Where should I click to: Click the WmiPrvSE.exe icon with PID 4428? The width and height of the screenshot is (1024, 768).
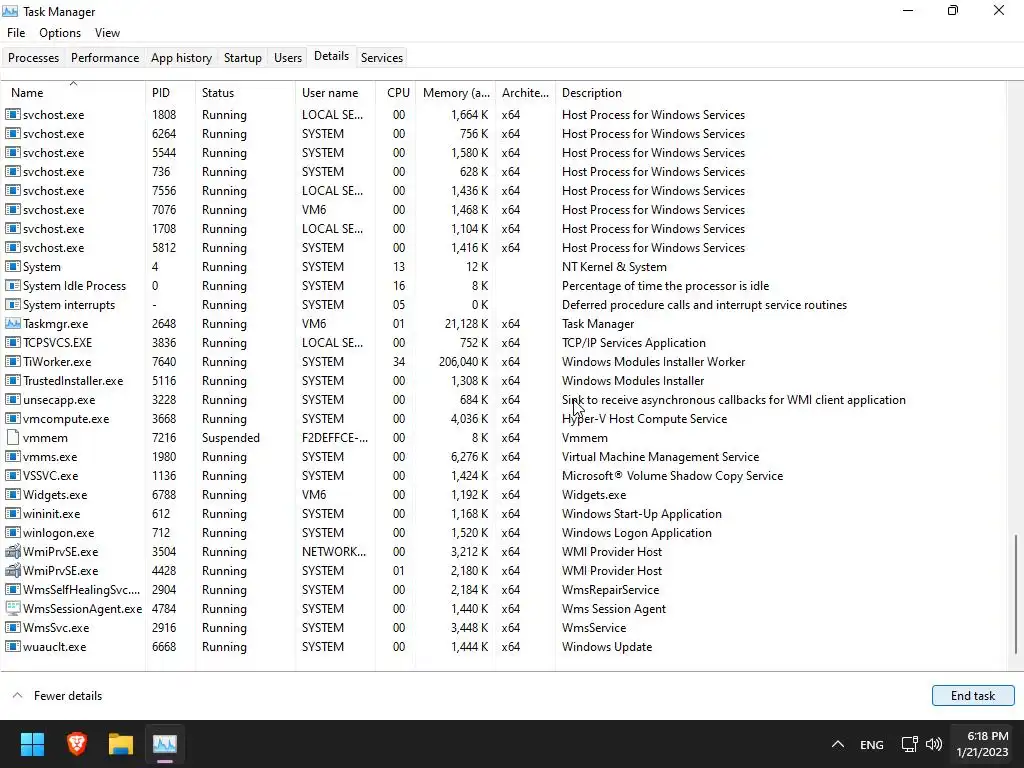point(12,570)
